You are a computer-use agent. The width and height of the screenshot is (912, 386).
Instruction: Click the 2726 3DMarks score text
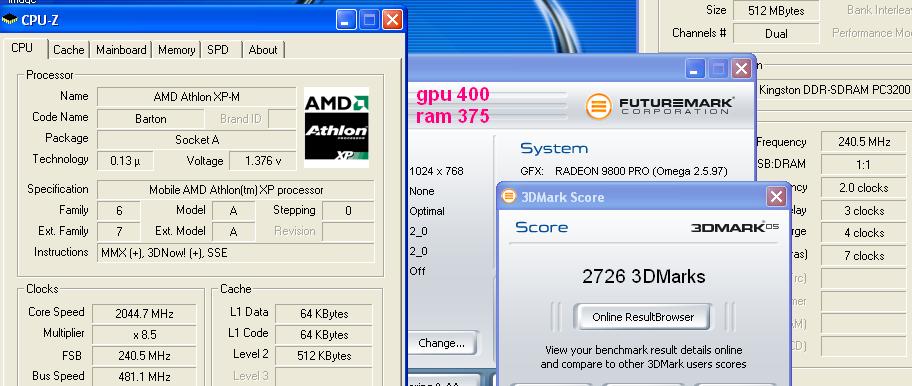[643, 276]
